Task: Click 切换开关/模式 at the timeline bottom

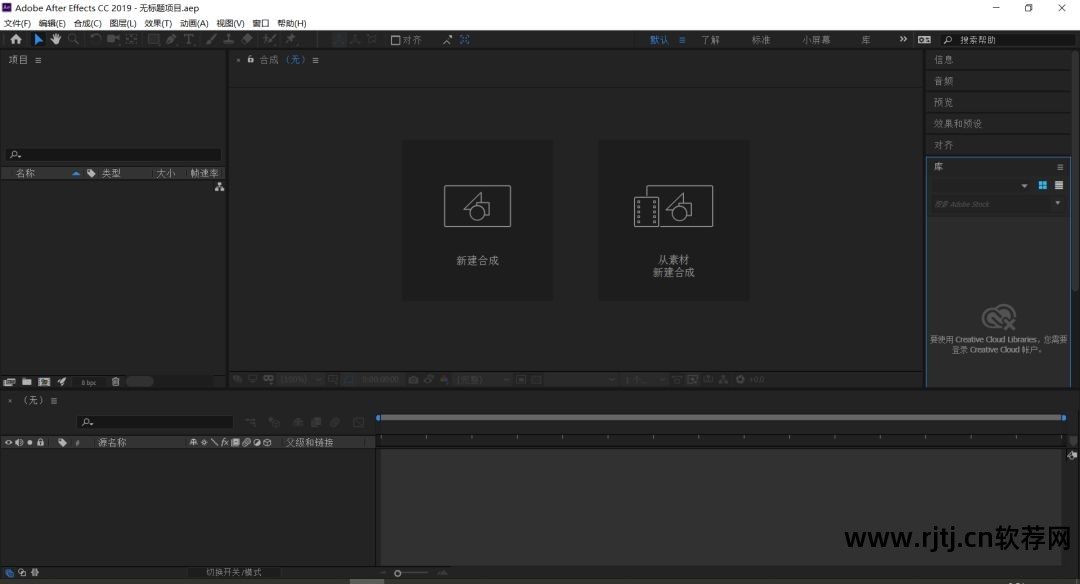Action: click(x=234, y=572)
